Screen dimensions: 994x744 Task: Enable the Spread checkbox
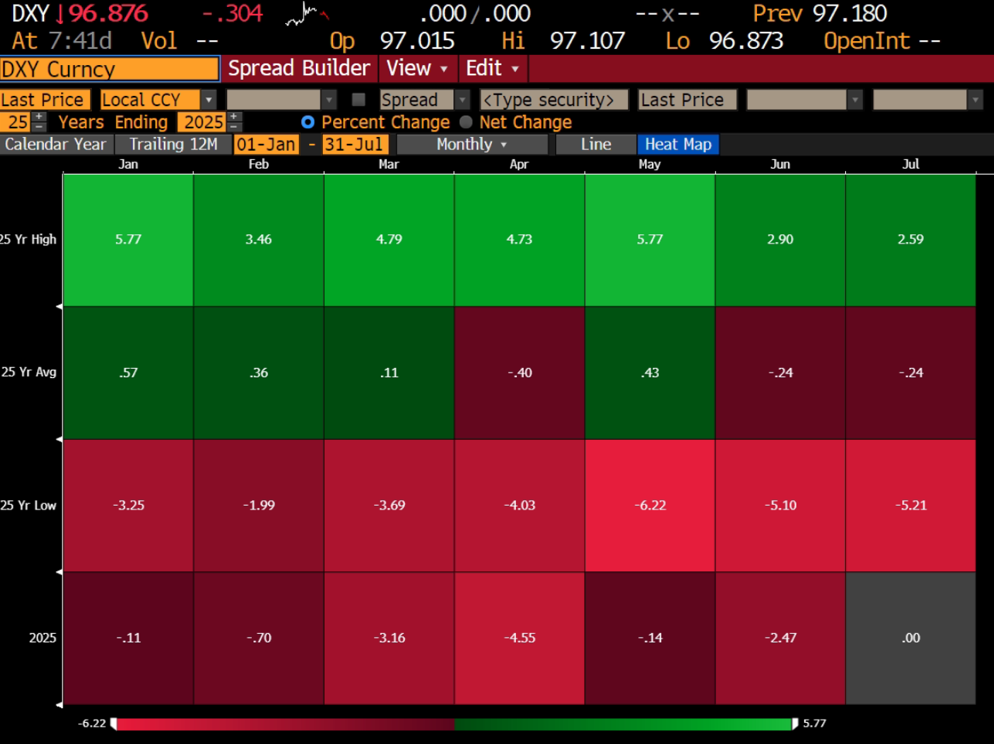[359, 100]
